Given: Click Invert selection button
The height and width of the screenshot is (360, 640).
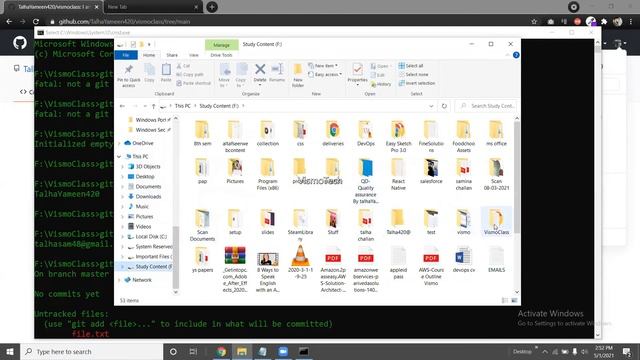Looking at the screenshot, I should 417,83.
